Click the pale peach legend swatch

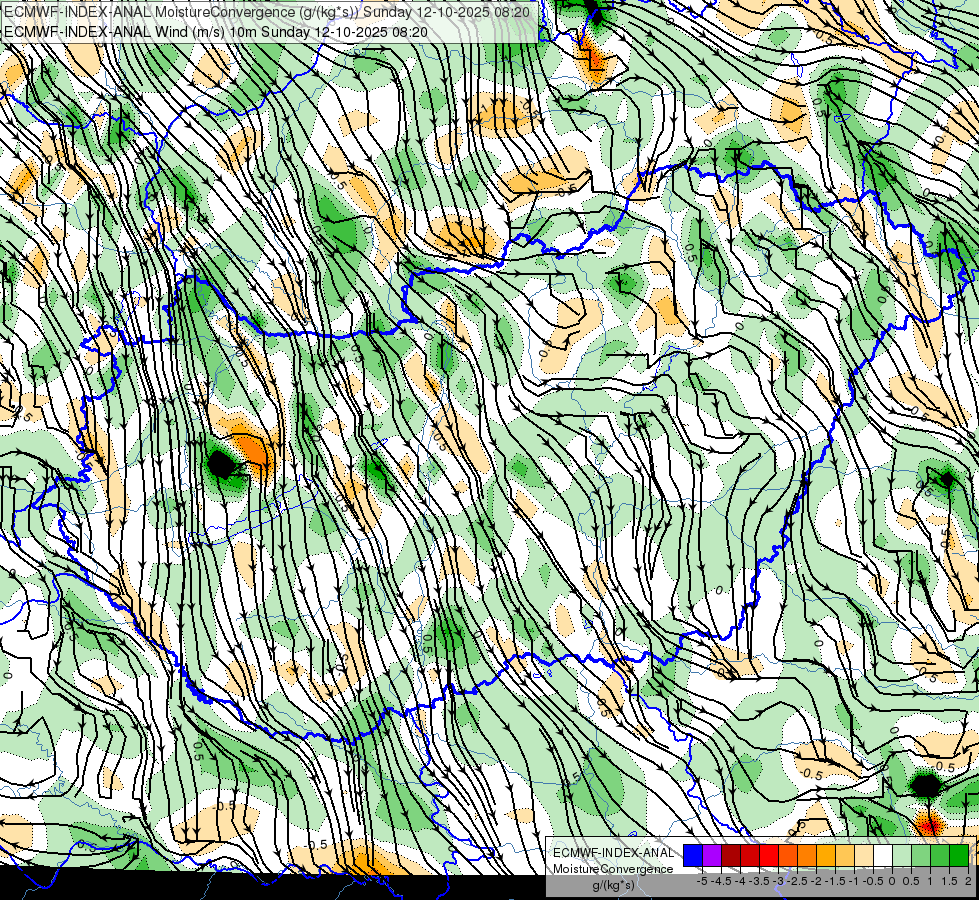(x=864, y=856)
